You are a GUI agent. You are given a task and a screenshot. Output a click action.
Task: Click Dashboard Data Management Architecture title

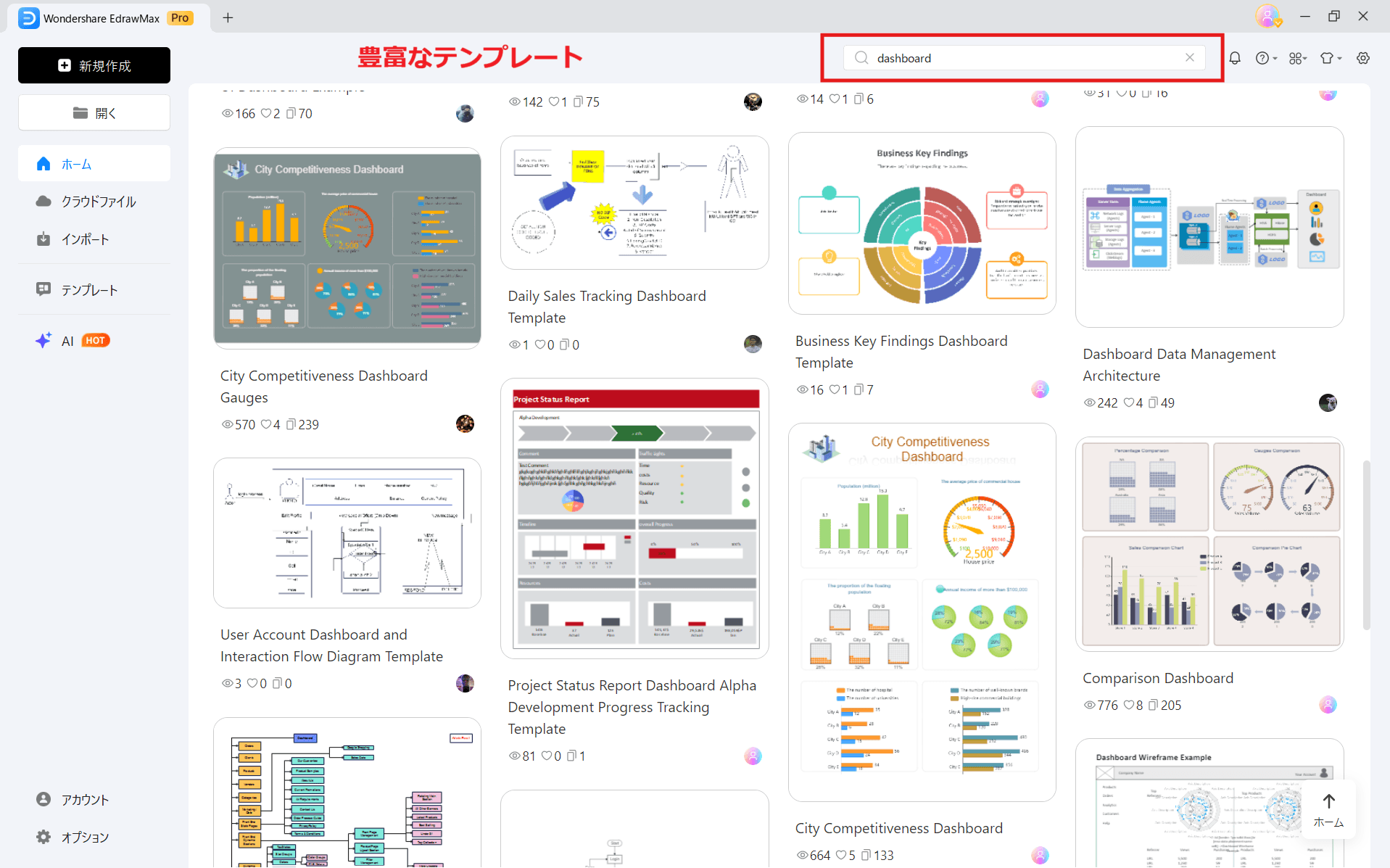point(1179,365)
